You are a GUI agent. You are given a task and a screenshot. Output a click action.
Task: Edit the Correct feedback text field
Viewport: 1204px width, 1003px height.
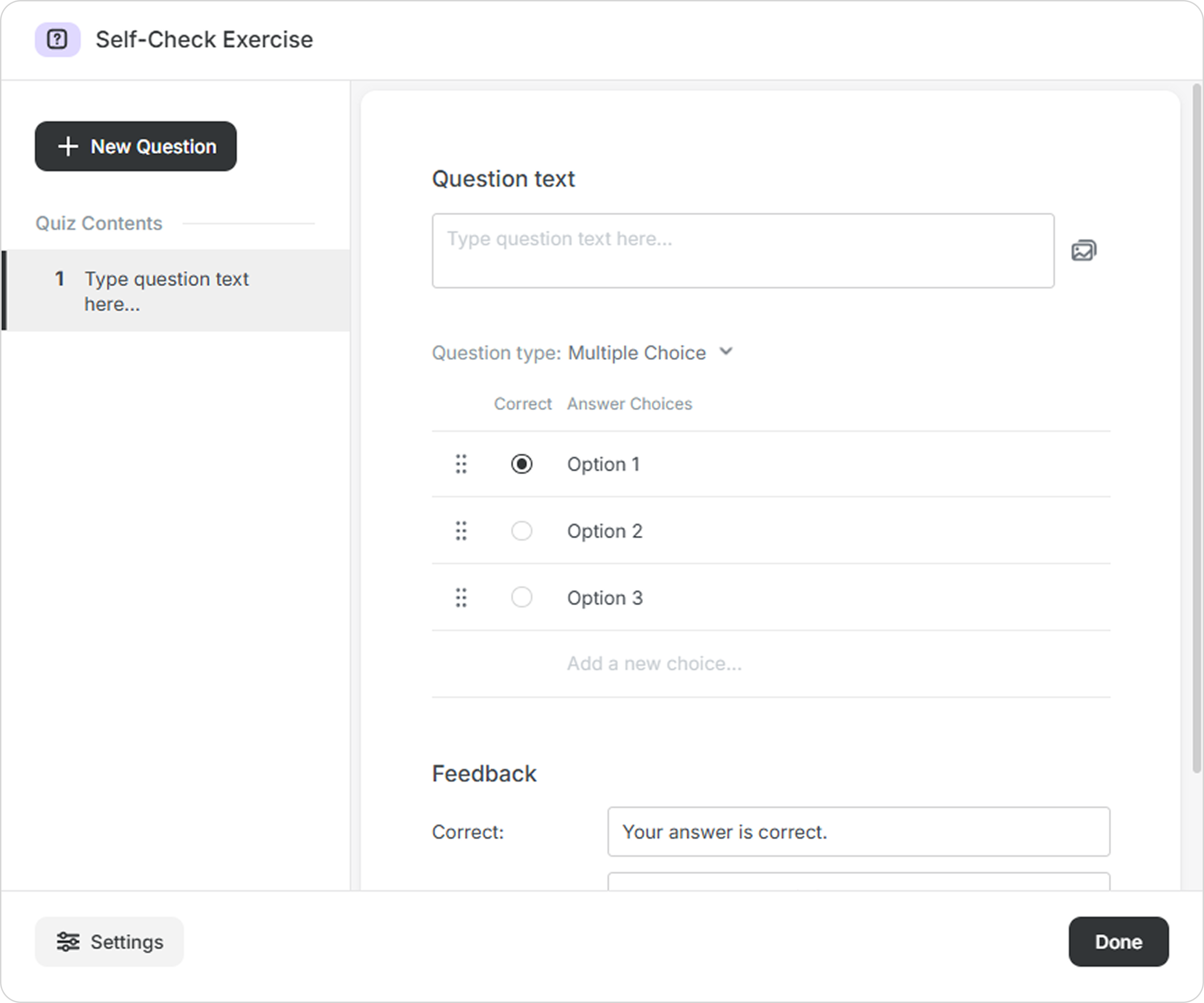pyautogui.click(x=858, y=832)
